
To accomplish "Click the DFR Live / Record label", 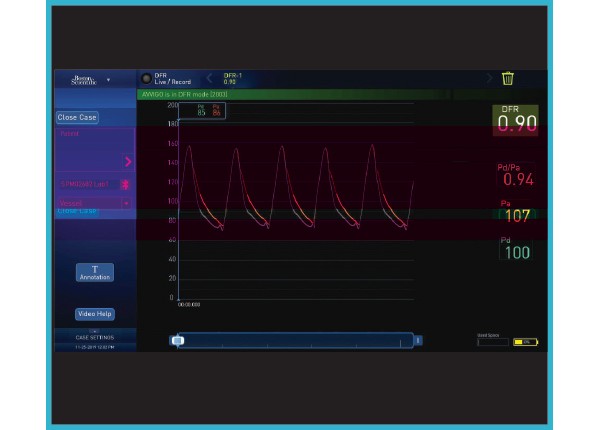I will pyautogui.click(x=173, y=78).
